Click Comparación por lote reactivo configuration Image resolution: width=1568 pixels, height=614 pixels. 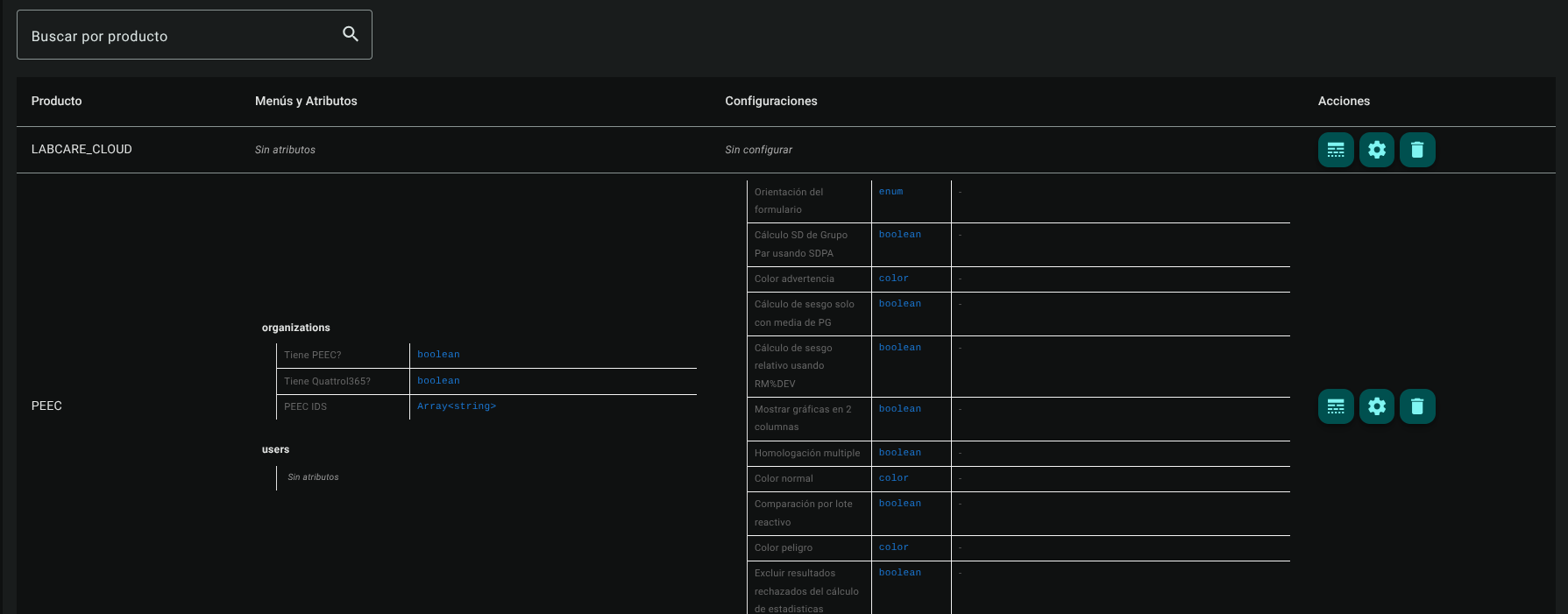(803, 513)
